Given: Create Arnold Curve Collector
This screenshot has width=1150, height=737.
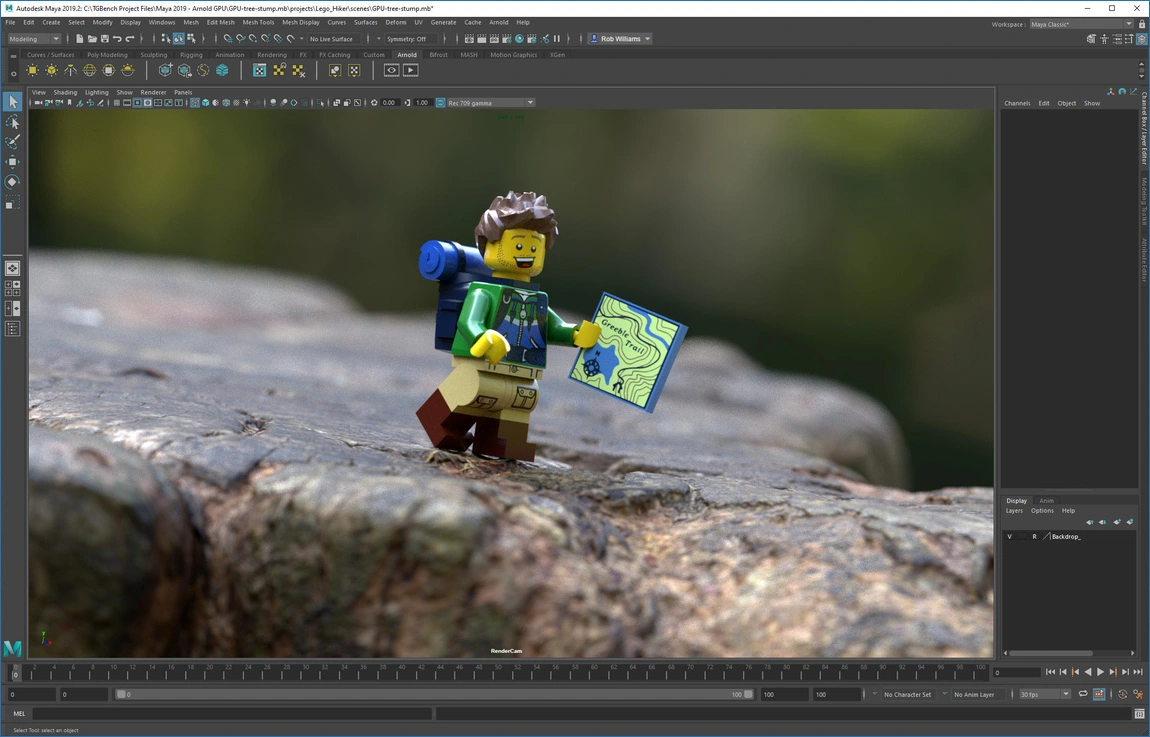Looking at the screenshot, I should tap(203, 70).
